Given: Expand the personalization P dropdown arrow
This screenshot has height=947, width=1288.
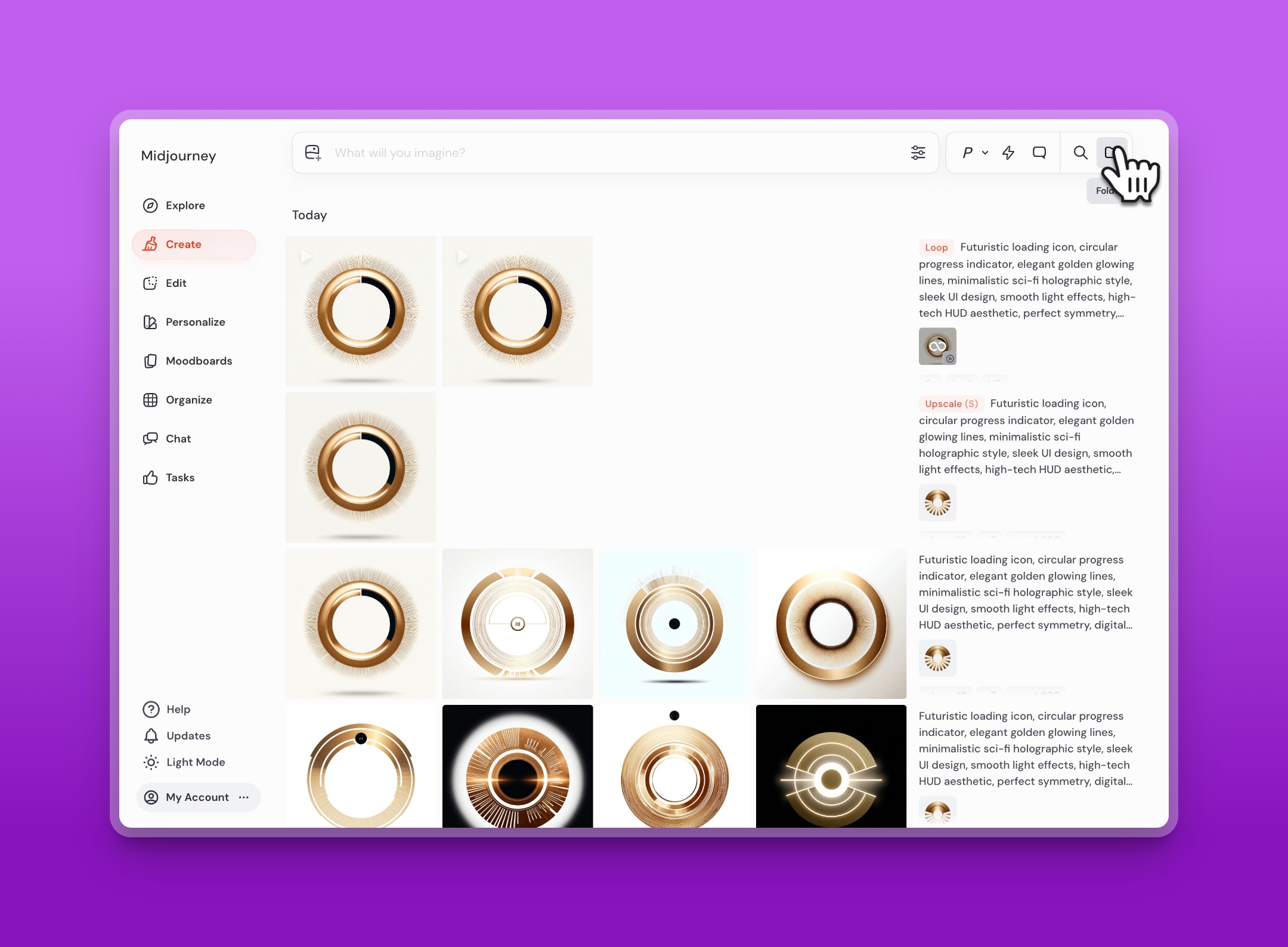Looking at the screenshot, I should tap(985, 153).
